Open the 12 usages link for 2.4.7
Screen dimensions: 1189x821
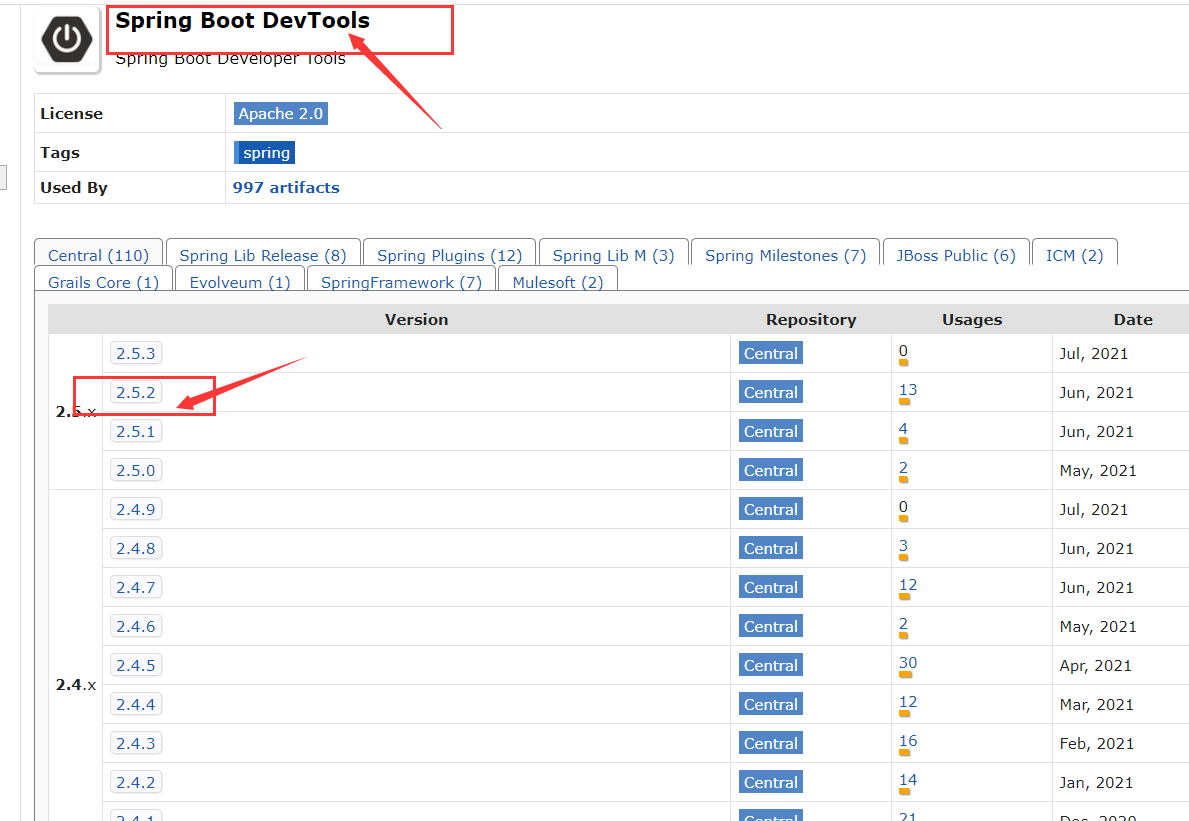(908, 584)
